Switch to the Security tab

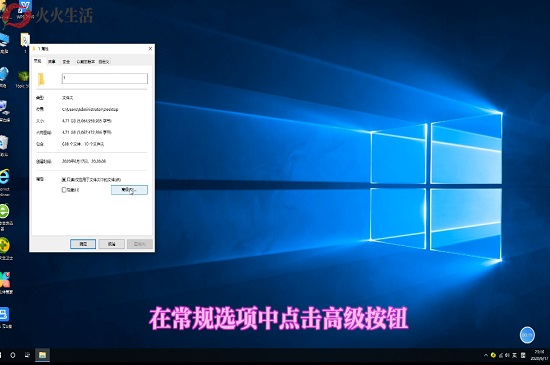(x=66, y=62)
